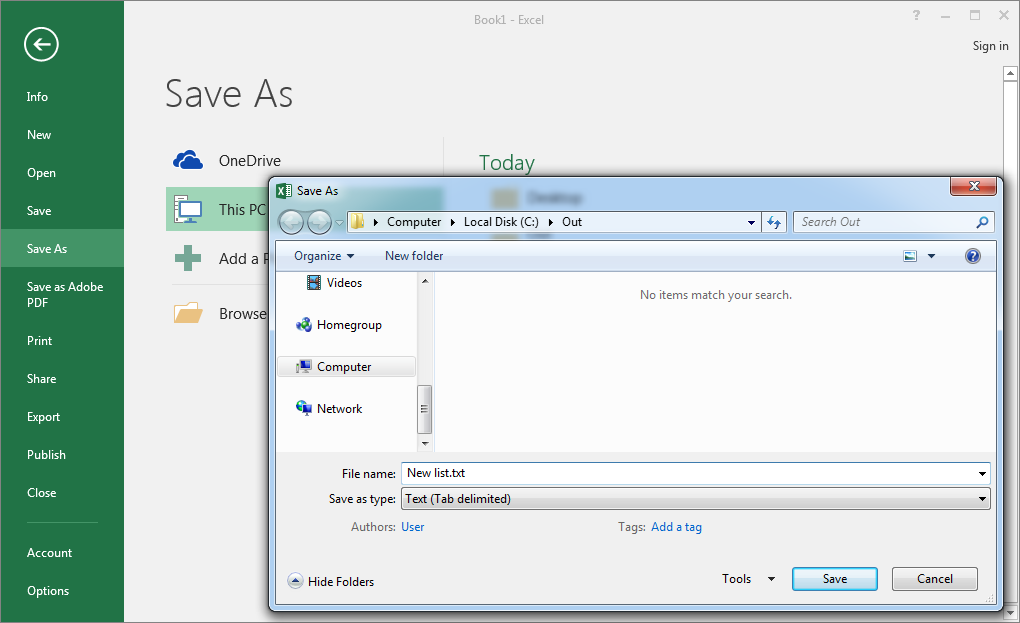Click the User author link

[x=412, y=527]
